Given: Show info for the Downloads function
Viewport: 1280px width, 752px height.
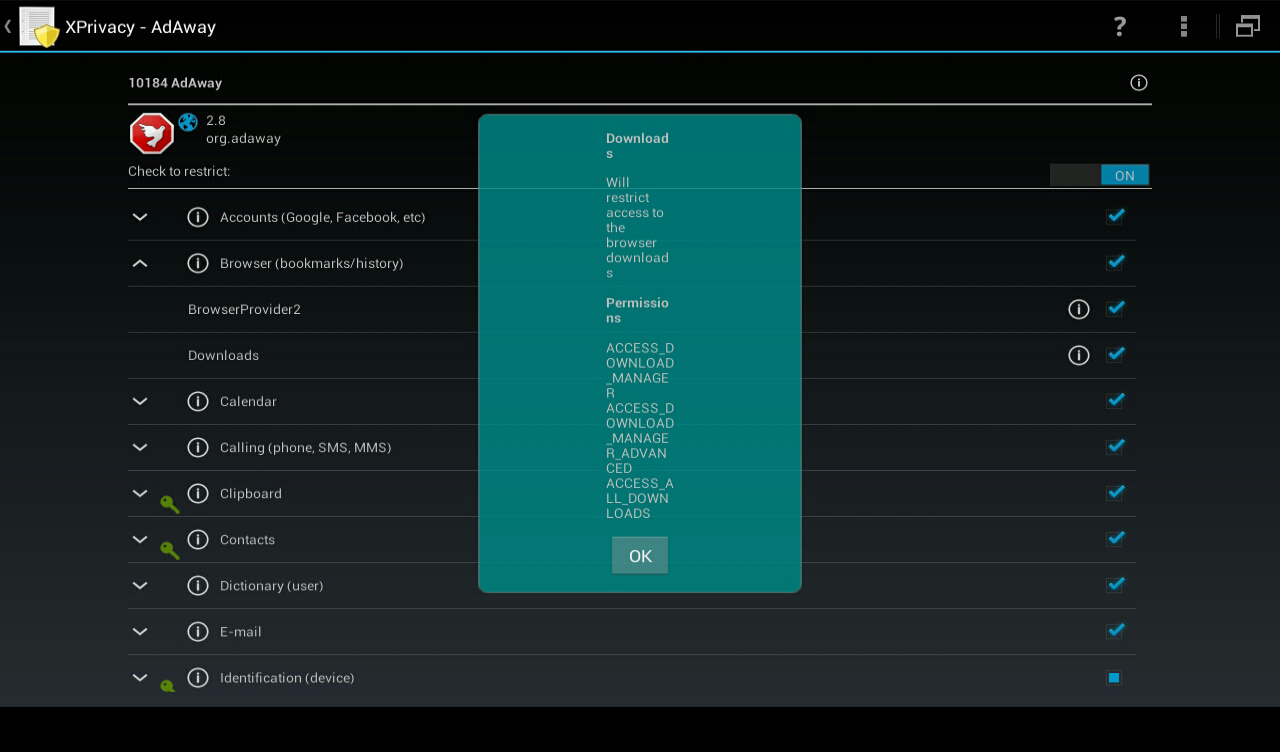Looking at the screenshot, I should (x=1079, y=355).
